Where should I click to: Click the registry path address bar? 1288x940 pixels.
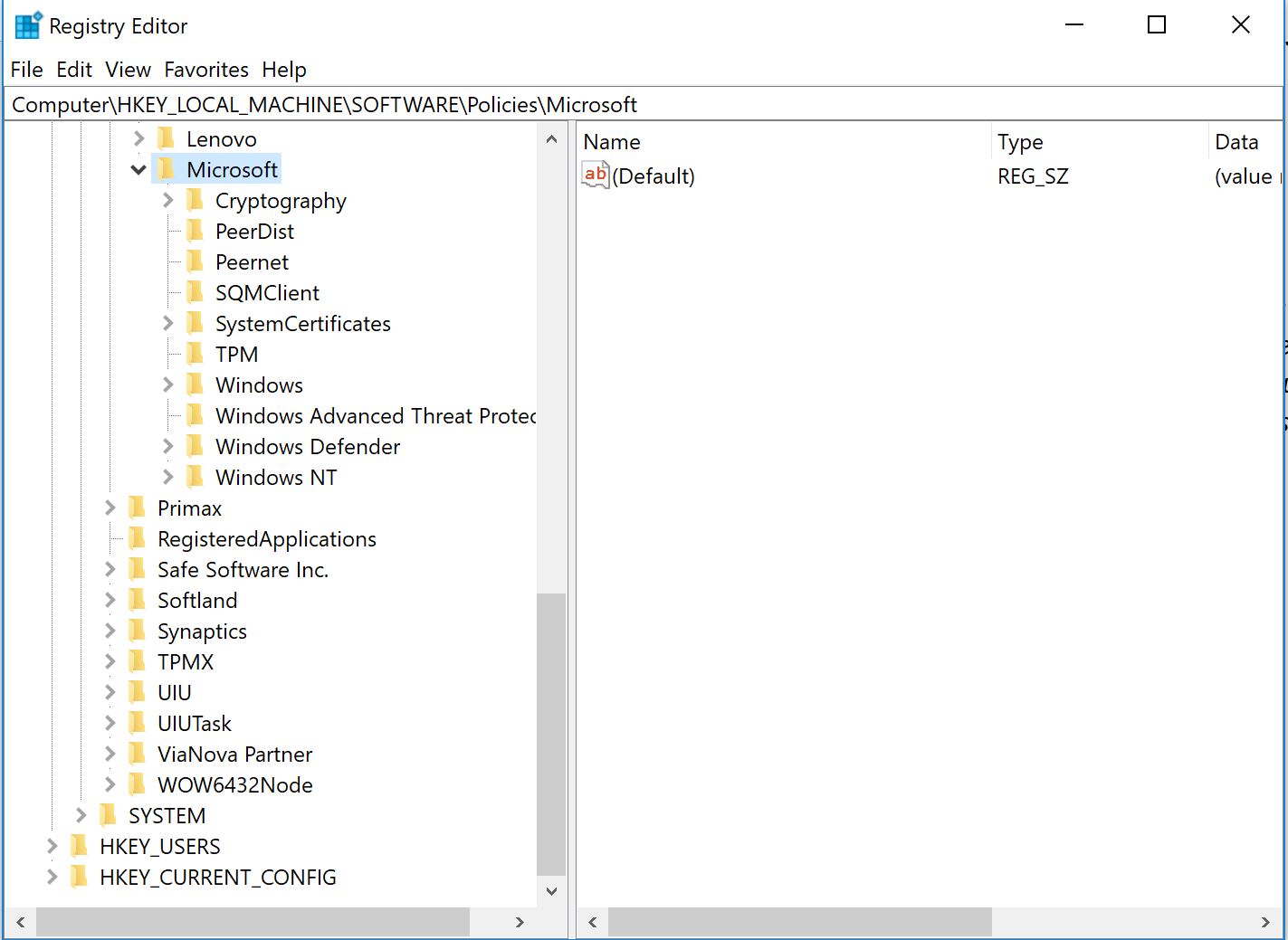[643, 105]
